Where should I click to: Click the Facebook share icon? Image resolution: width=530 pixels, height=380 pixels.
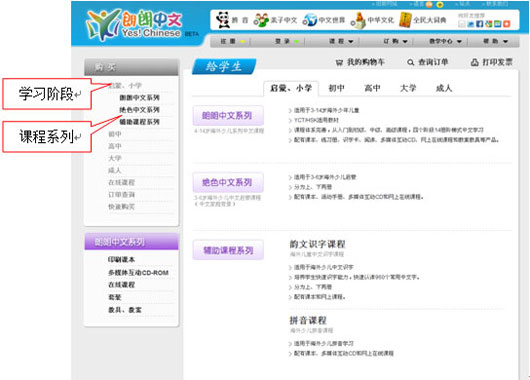(x=480, y=24)
